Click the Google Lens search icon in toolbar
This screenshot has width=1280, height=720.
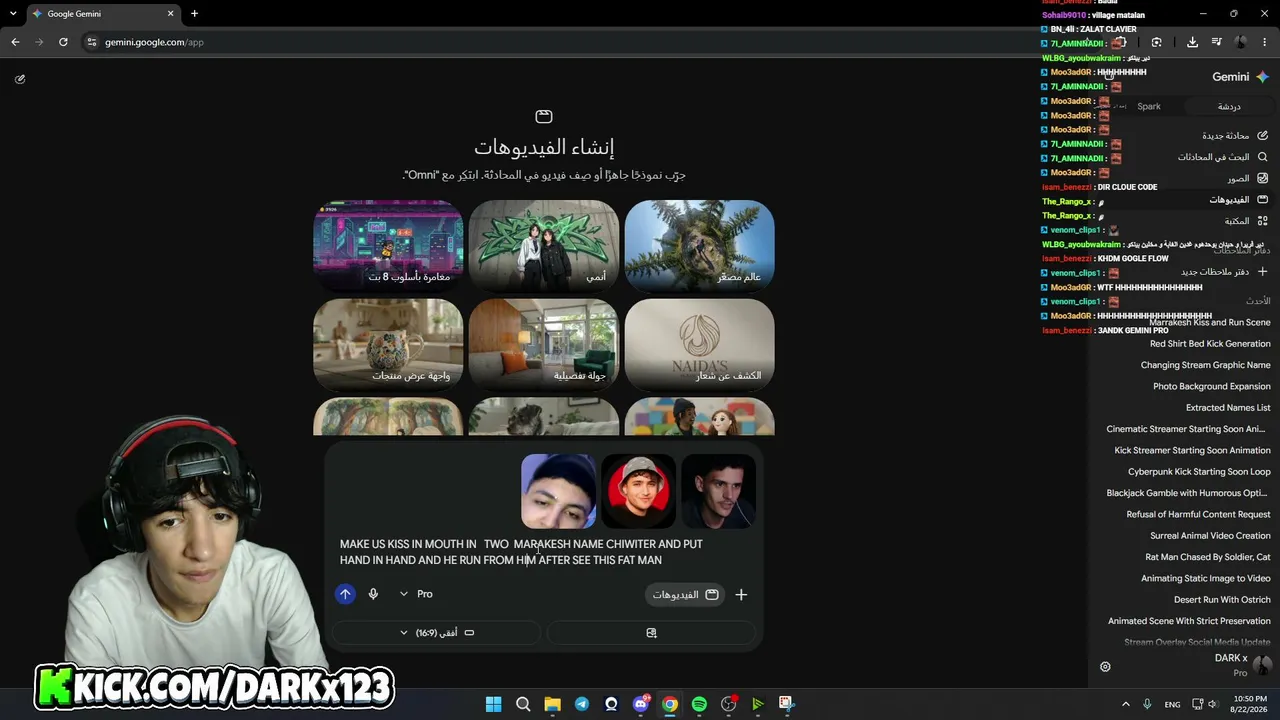tap(1156, 42)
